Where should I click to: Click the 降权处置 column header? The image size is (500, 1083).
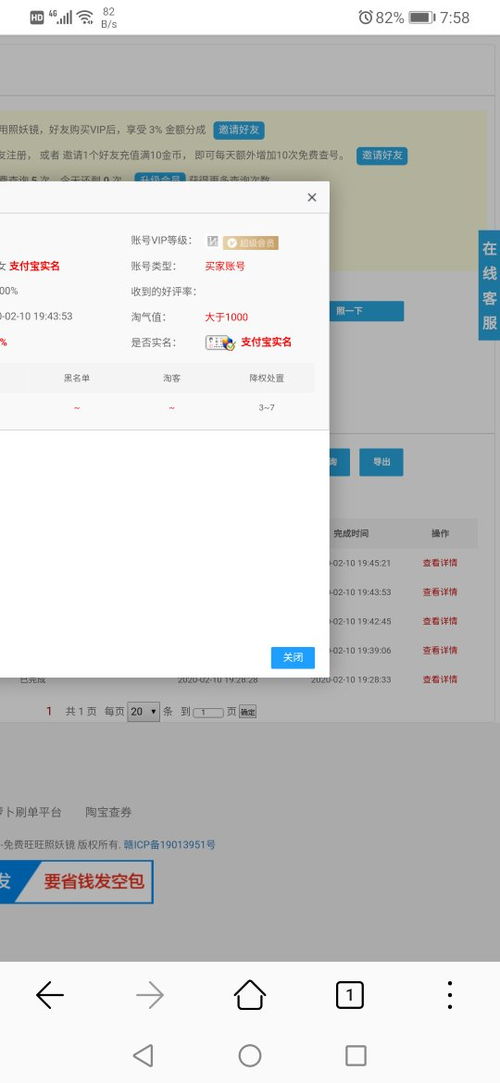point(267,378)
